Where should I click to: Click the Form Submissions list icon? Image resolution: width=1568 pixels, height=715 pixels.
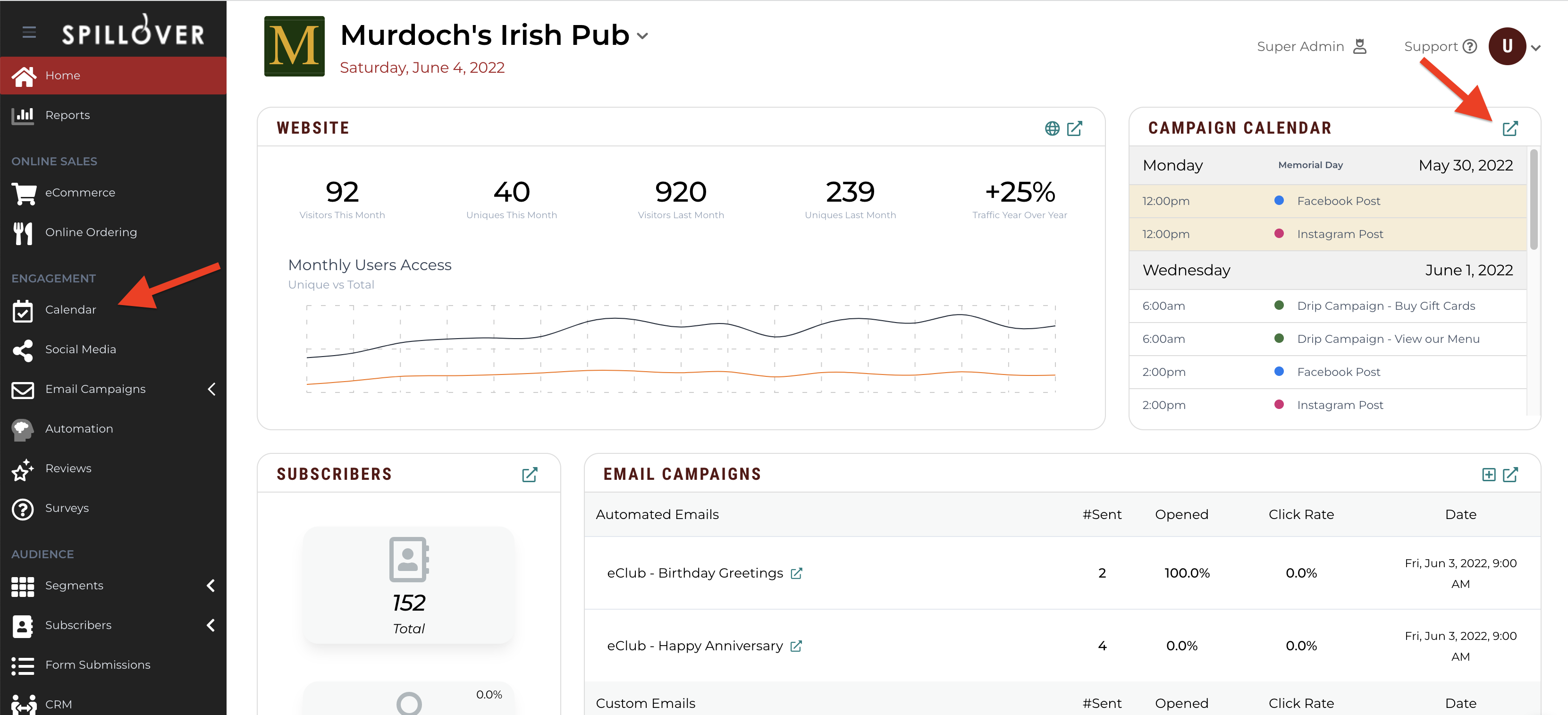tap(23, 666)
